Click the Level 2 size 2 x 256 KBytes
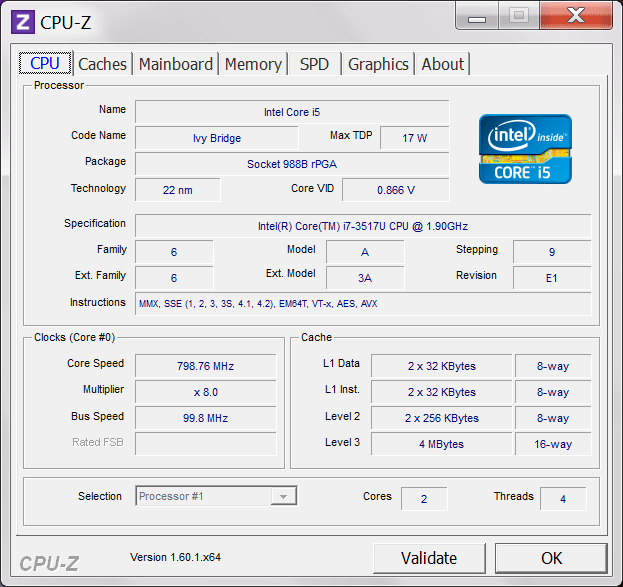The height and width of the screenshot is (587, 623). click(441, 418)
